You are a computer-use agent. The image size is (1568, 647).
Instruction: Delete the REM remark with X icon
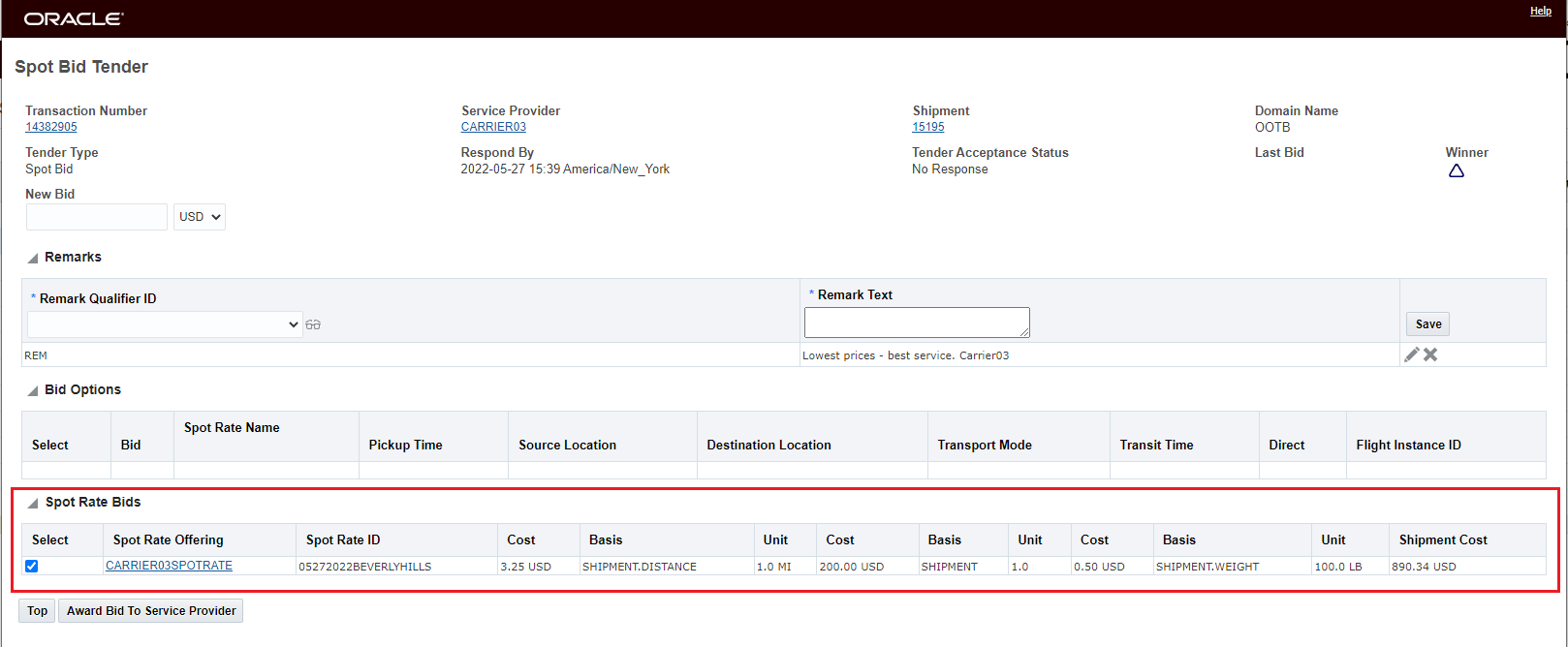click(x=1430, y=354)
